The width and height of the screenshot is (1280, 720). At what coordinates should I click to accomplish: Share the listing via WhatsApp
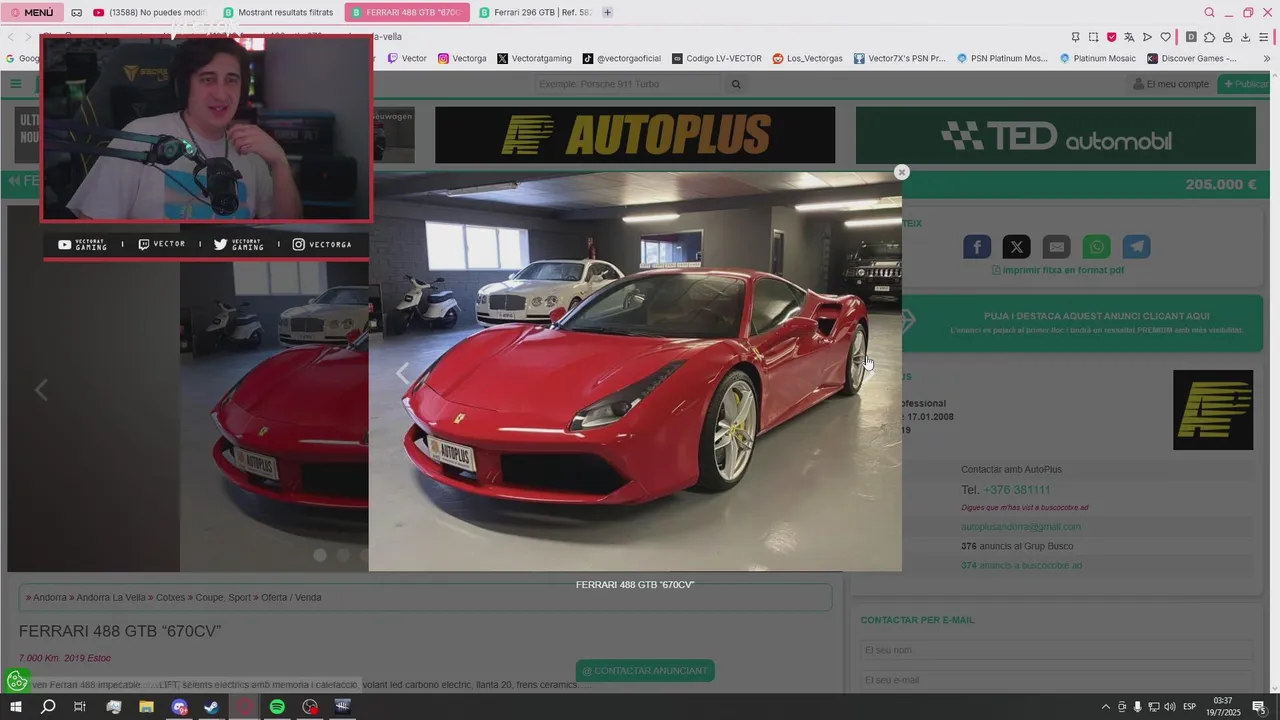click(1097, 247)
